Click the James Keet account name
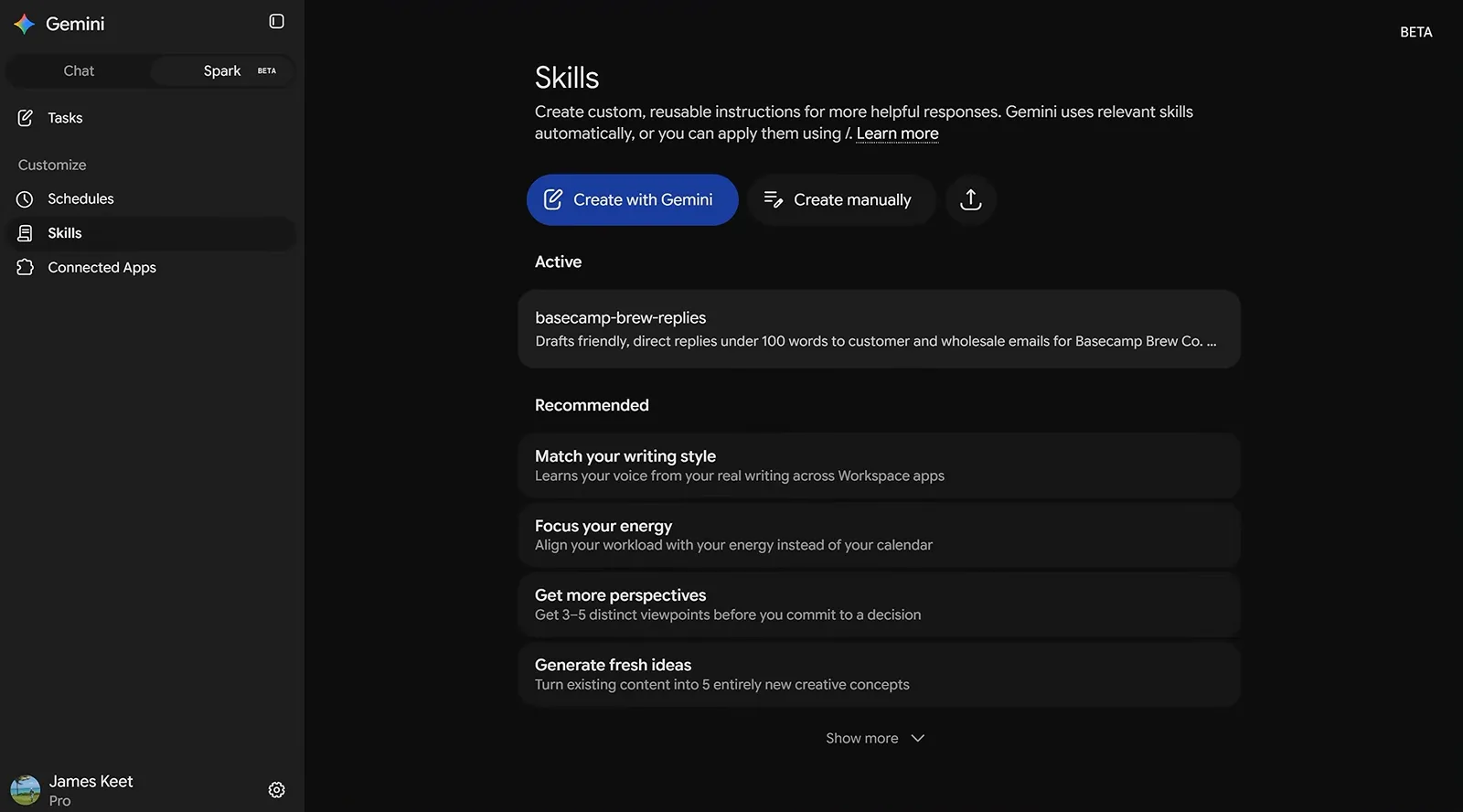Image resolution: width=1463 pixels, height=812 pixels. 91,781
